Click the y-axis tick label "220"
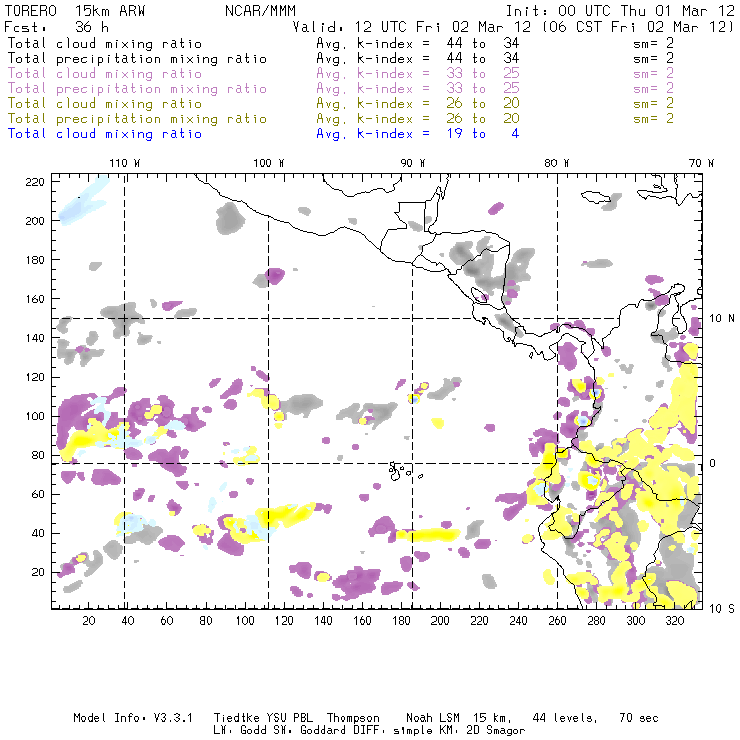 click(35, 182)
